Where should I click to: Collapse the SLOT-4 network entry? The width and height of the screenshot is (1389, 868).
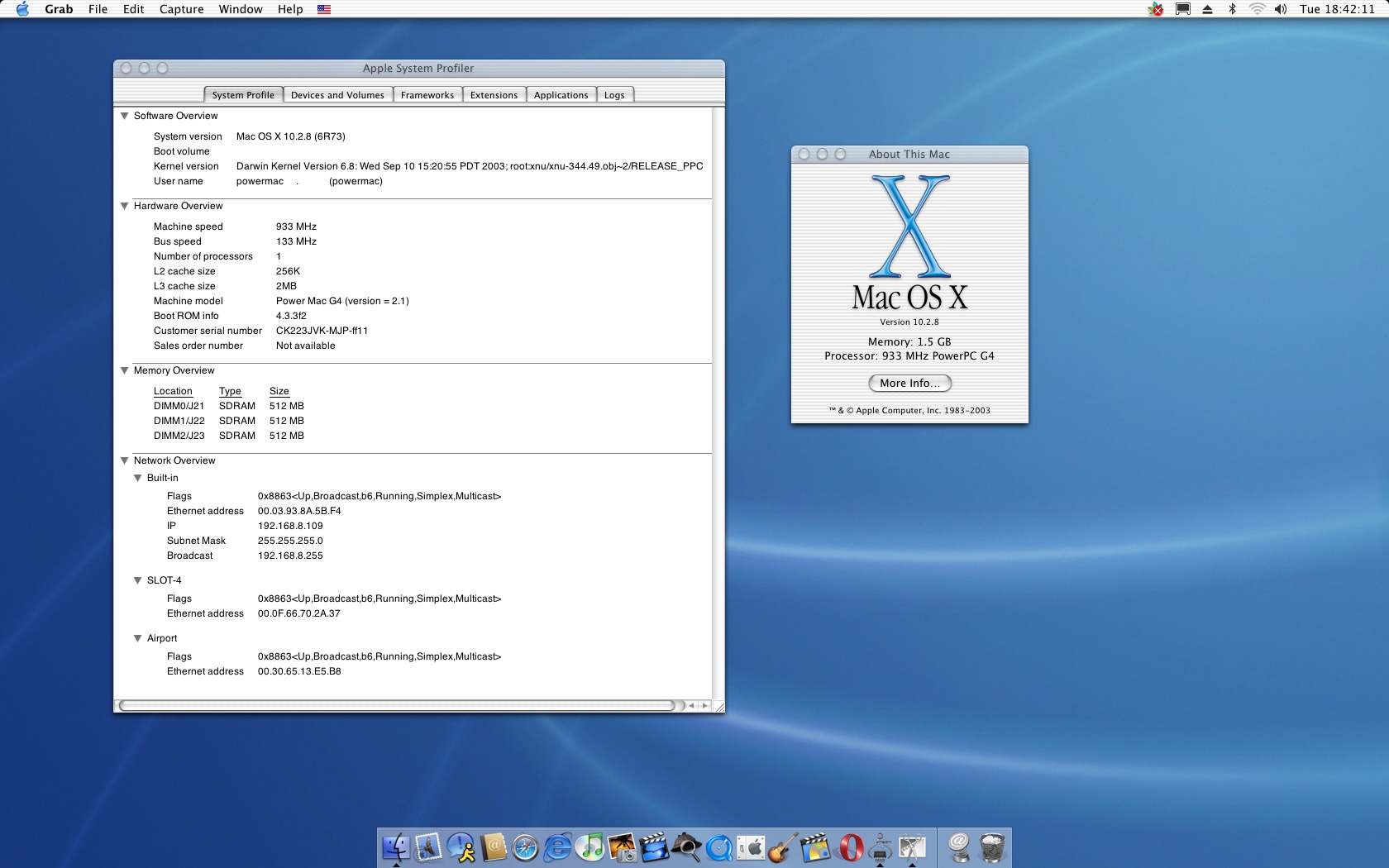[x=138, y=580]
